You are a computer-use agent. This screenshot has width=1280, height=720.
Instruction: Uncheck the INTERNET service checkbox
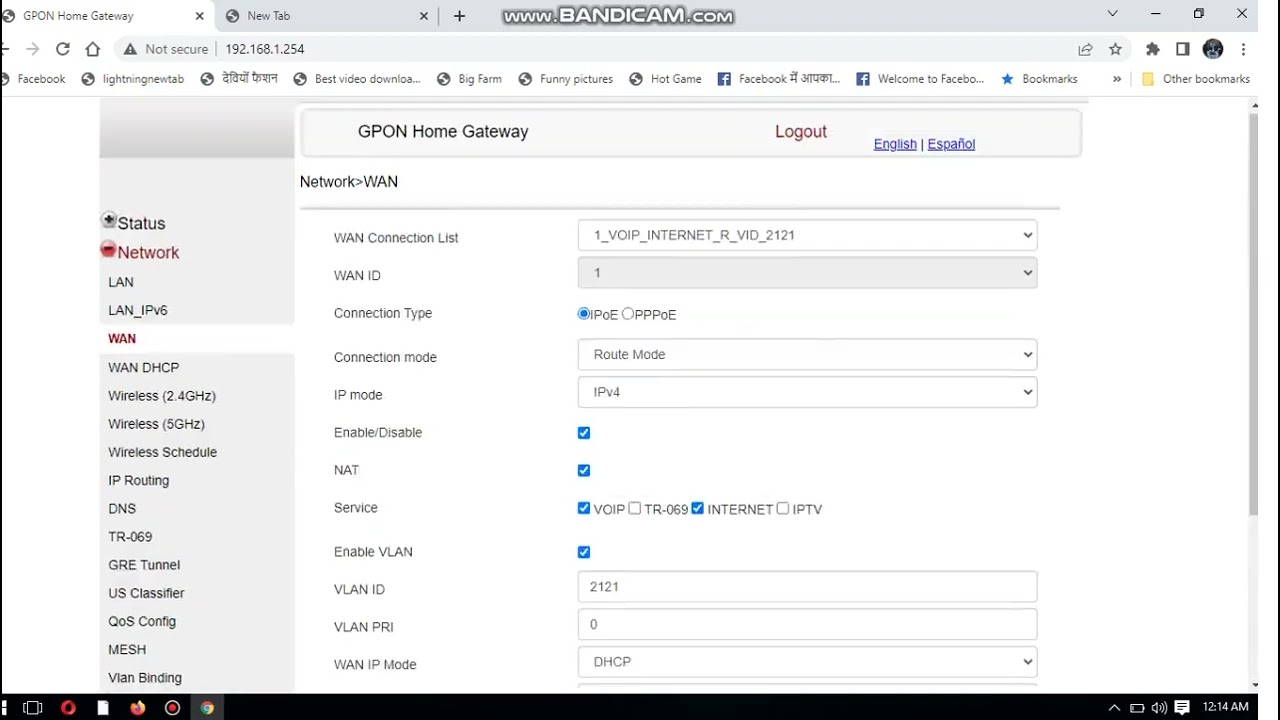[x=698, y=508]
